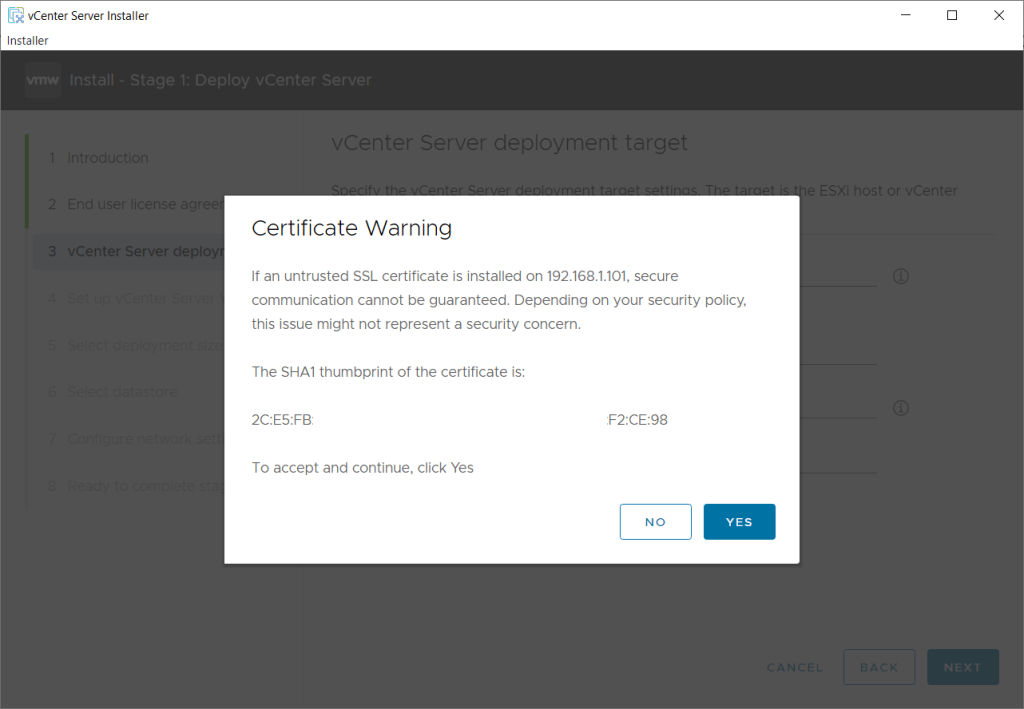
Task: Open the Installer menu
Action: click(28, 40)
